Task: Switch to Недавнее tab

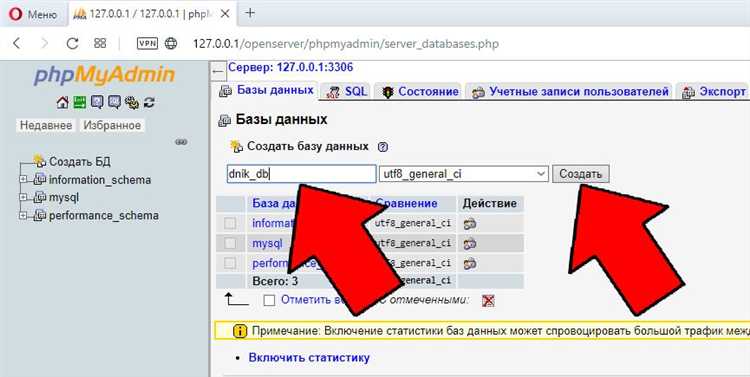Action: click(46, 125)
